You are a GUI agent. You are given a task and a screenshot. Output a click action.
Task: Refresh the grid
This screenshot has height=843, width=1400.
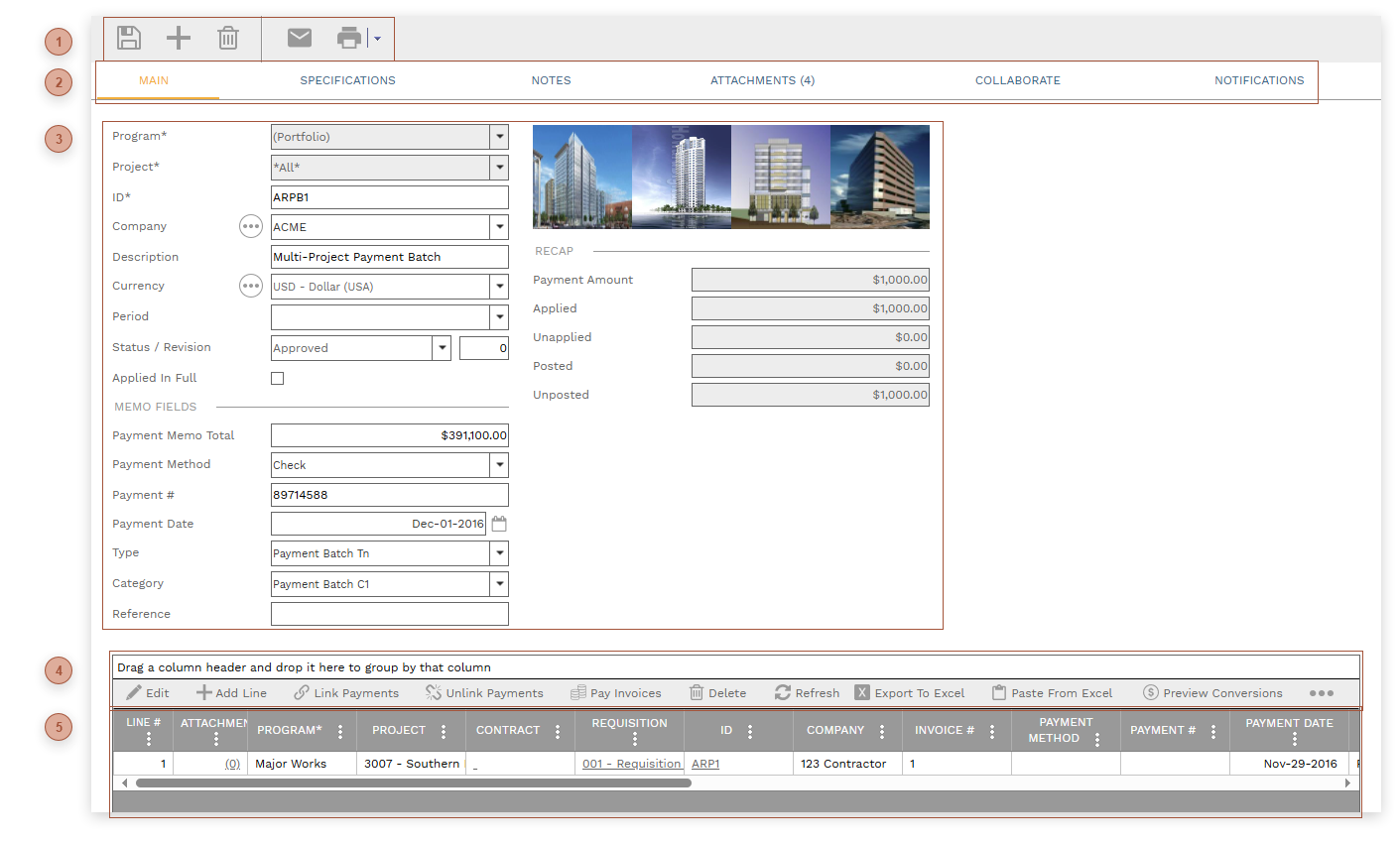[x=806, y=692]
